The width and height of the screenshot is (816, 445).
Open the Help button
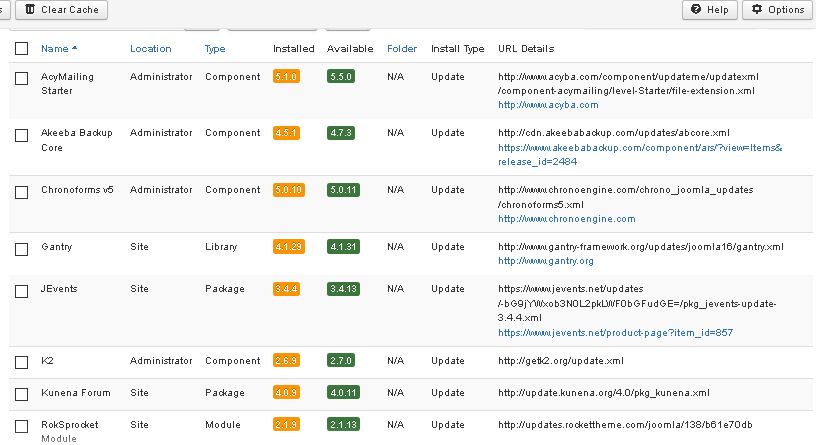click(709, 9)
